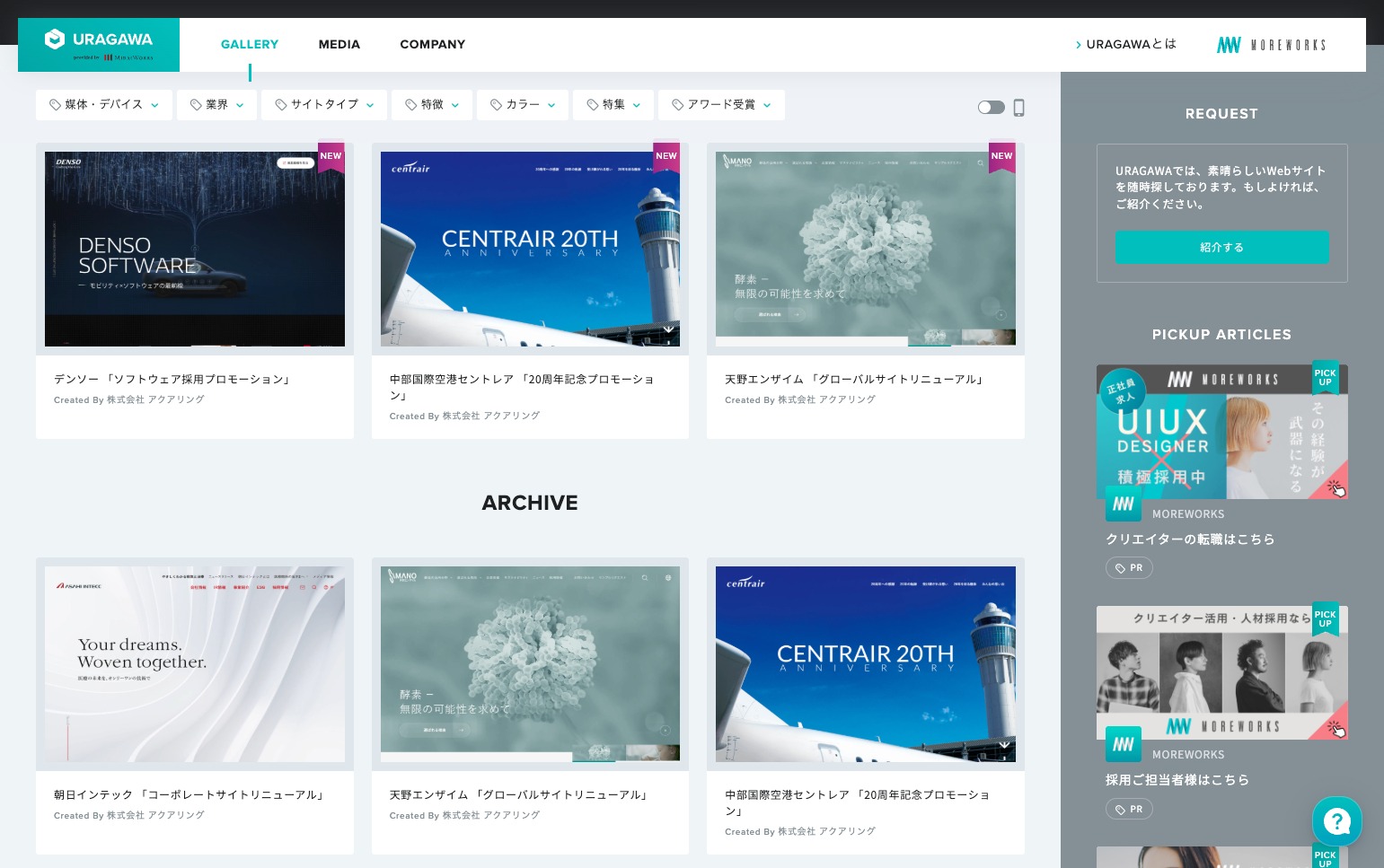Click the tag icon beside 業界 filter
This screenshot has height=868, width=1384.
point(196,105)
